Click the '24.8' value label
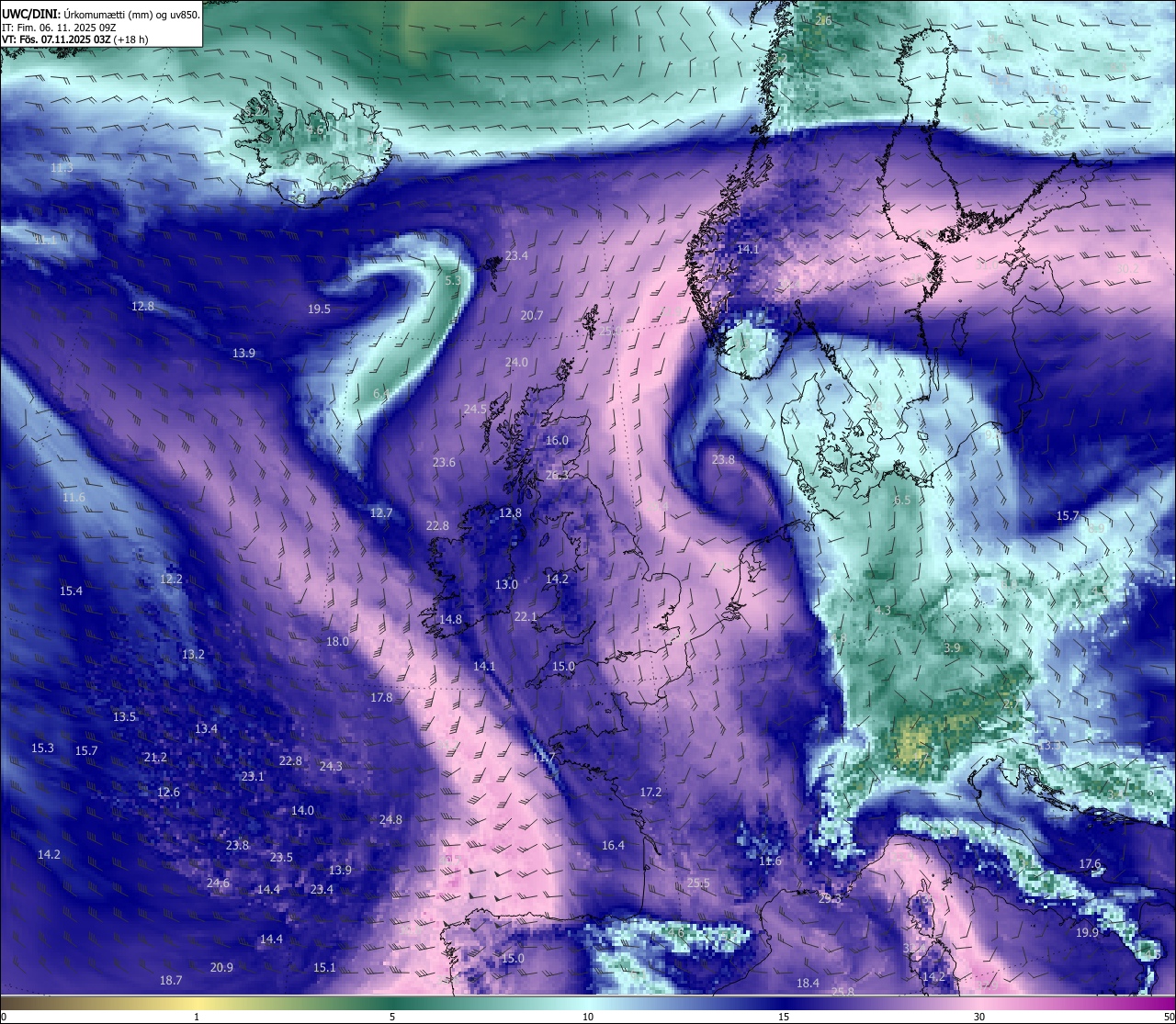Image resolution: width=1176 pixels, height=1024 pixels. 390,820
